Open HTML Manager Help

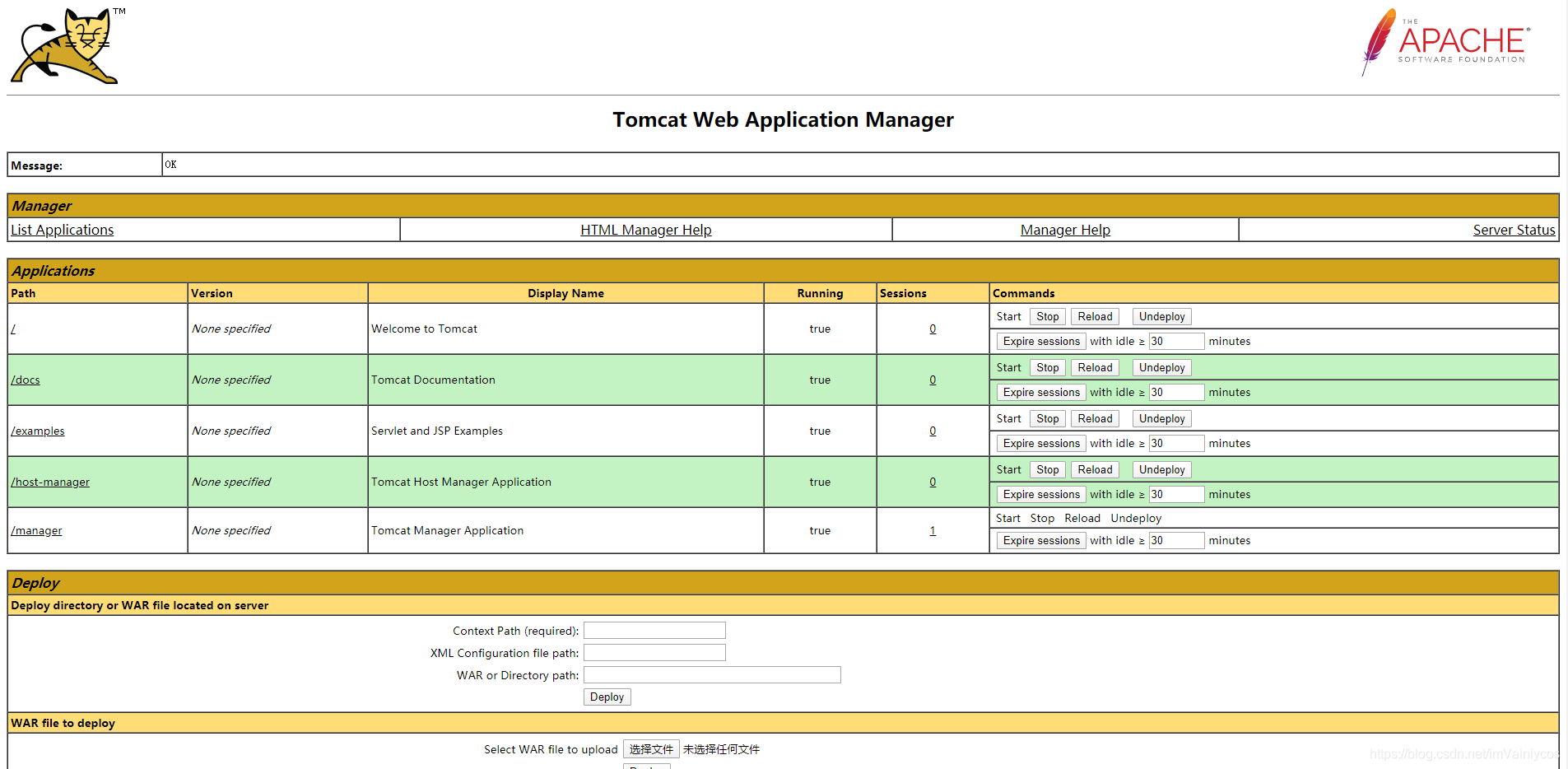point(646,230)
